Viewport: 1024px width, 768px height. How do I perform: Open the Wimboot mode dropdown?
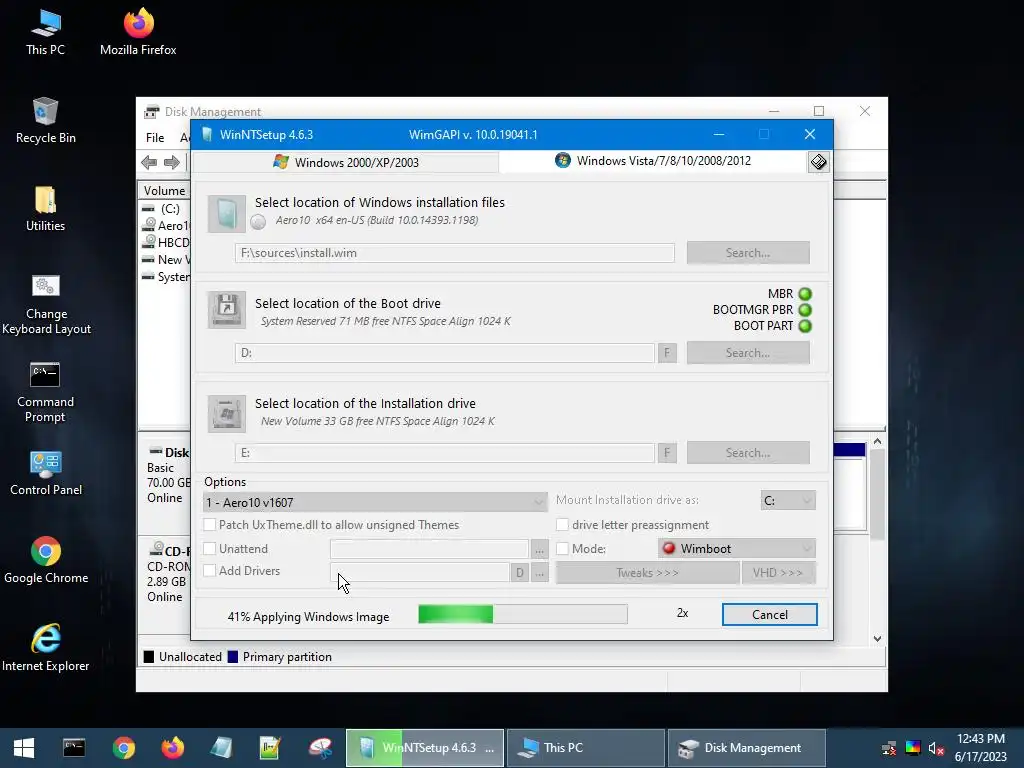[x=737, y=549]
